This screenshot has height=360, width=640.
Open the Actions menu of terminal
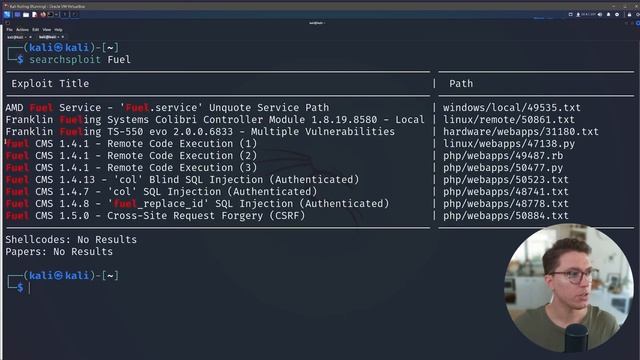point(22,30)
